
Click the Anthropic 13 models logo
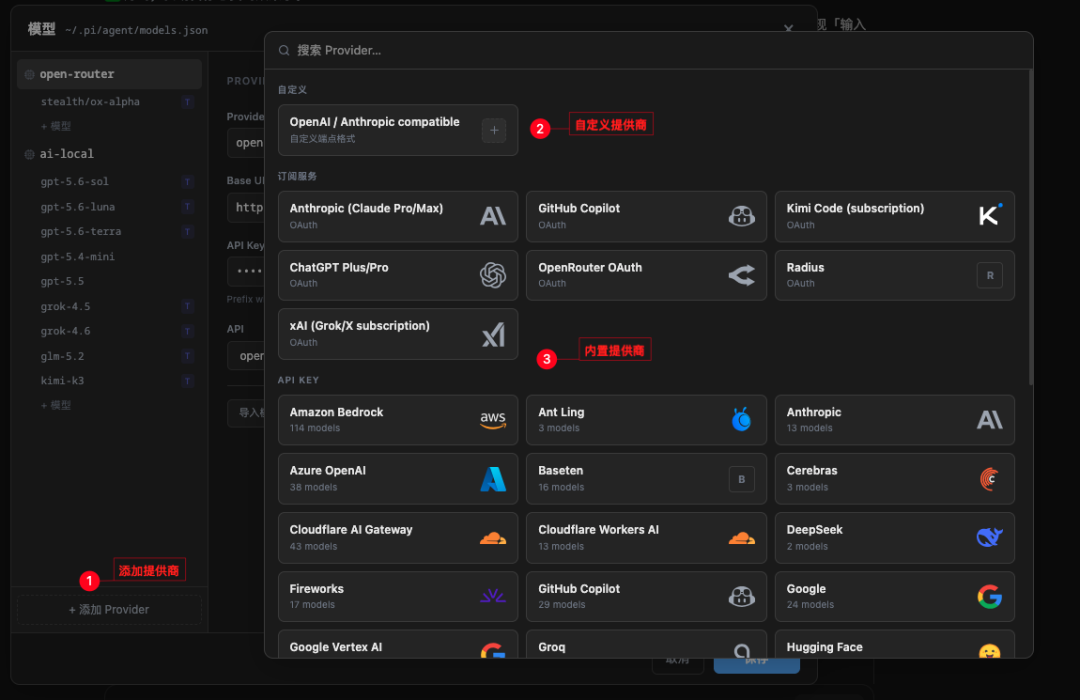pos(990,420)
